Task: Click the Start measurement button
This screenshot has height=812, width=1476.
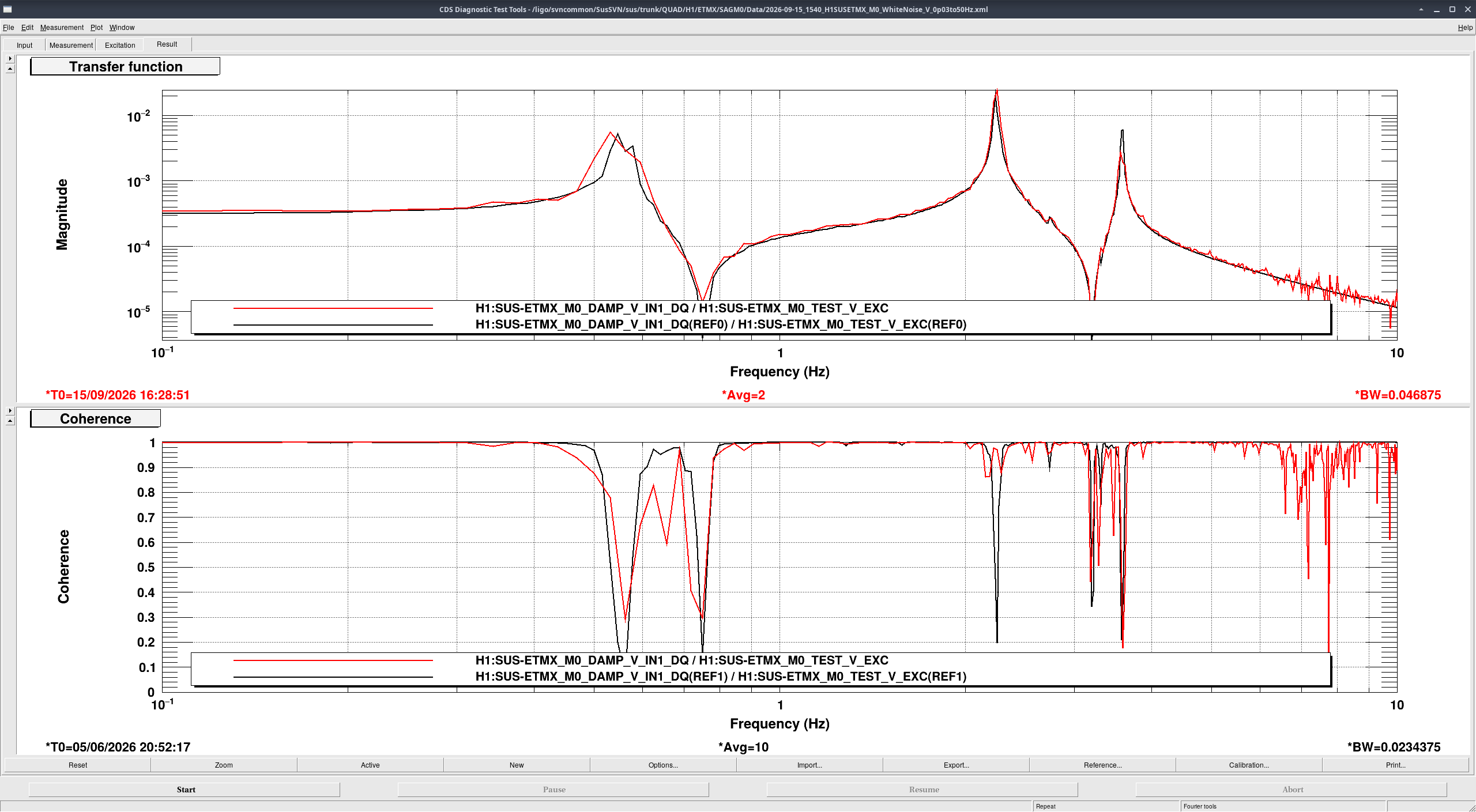Action: pos(184,790)
